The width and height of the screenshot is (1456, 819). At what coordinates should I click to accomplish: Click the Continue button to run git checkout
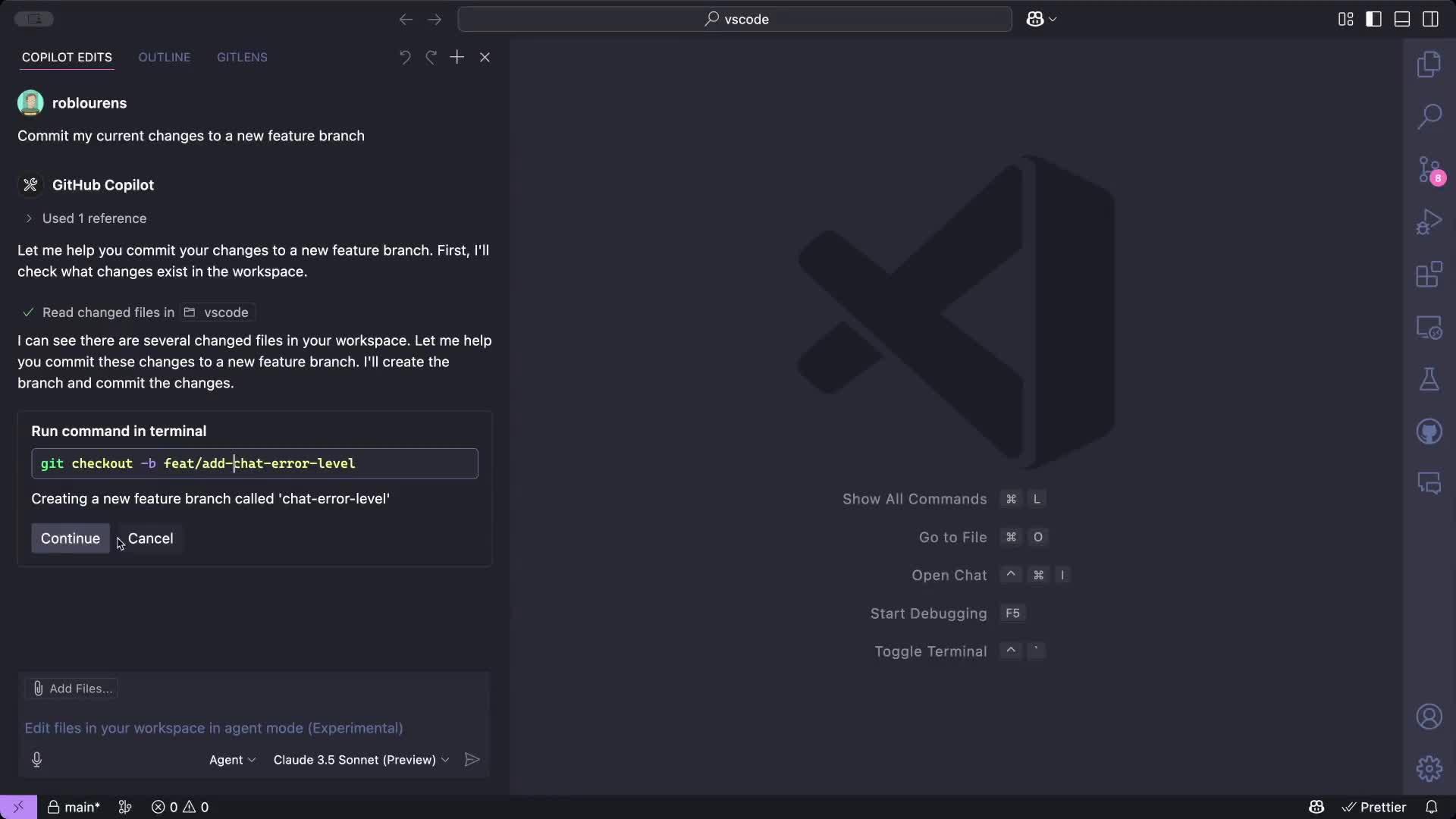(x=70, y=538)
